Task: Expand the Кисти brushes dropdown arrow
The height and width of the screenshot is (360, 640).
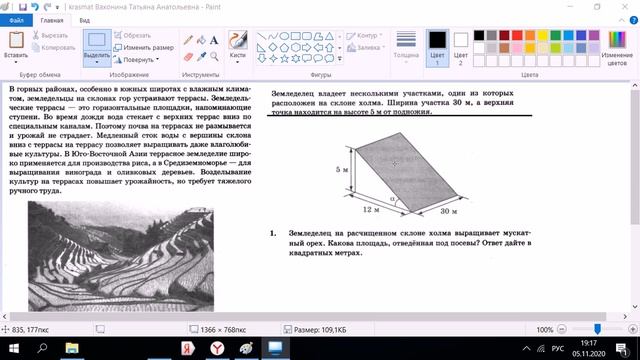Action: pyautogui.click(x=238, y=62)
